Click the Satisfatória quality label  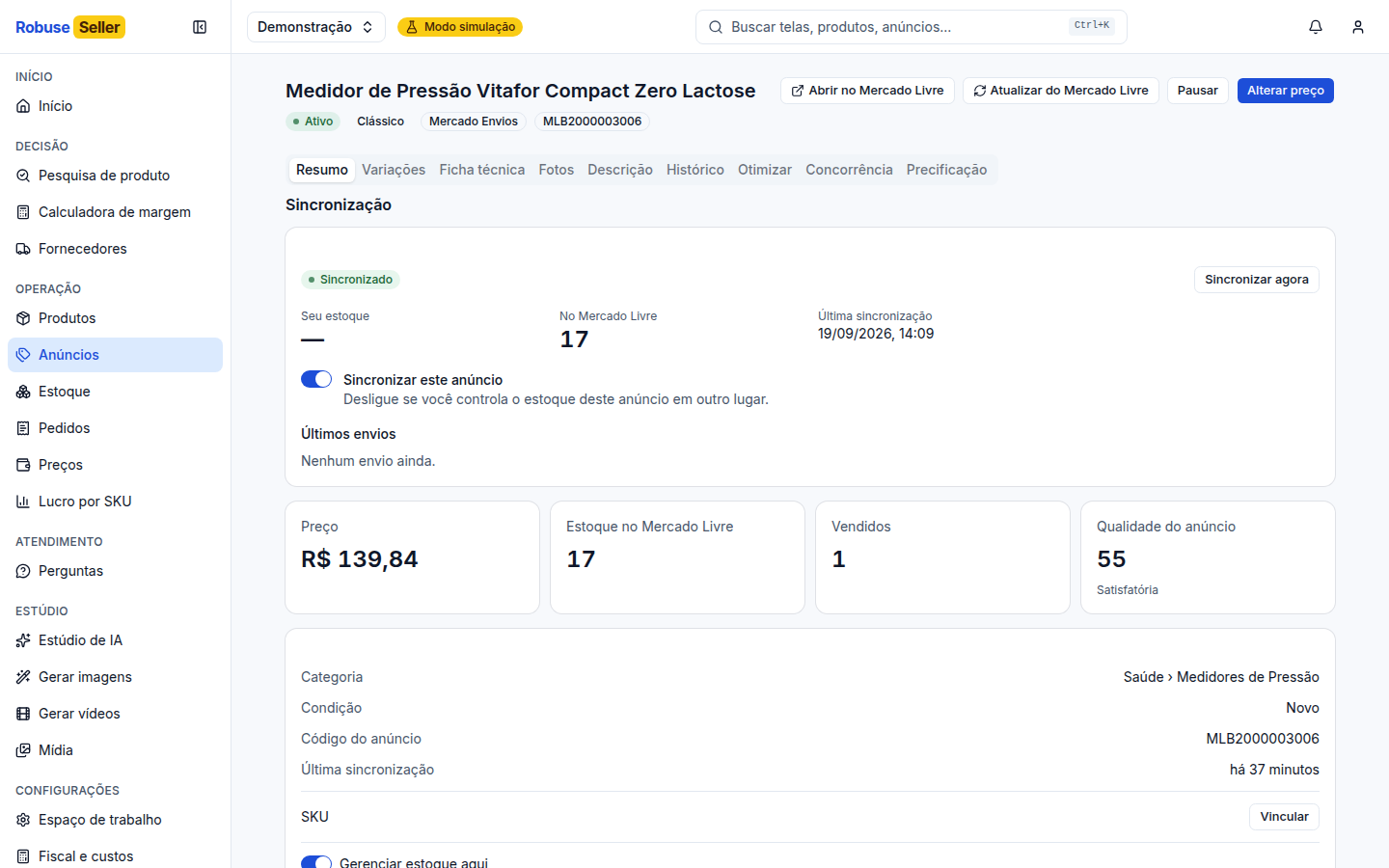pos(1128,590)
